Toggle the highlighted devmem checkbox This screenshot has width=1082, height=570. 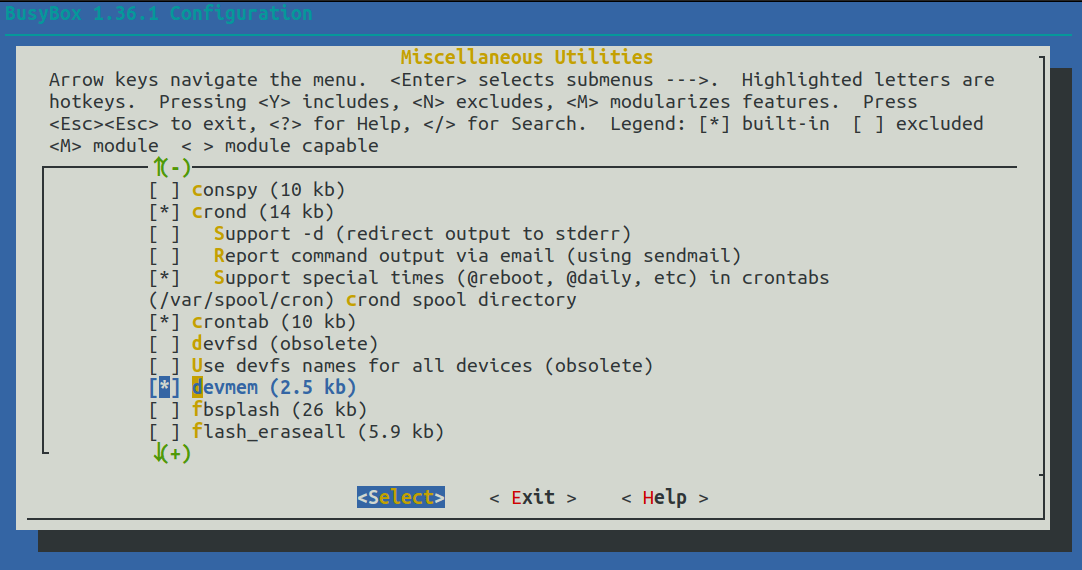point(165,388)
